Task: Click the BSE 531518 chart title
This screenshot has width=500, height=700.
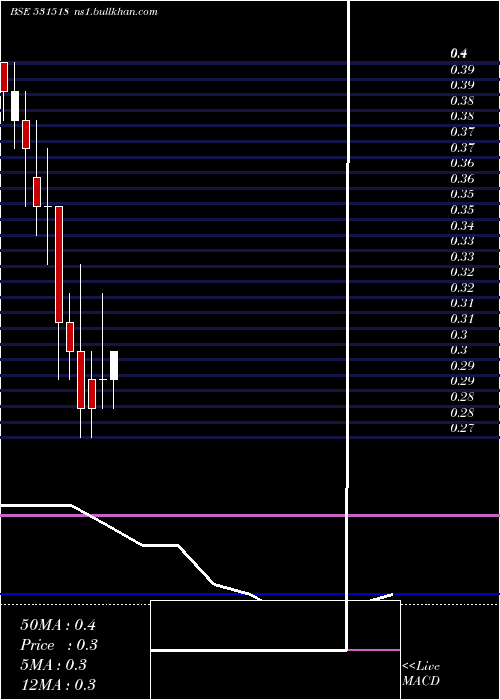Action: [39, 12]
